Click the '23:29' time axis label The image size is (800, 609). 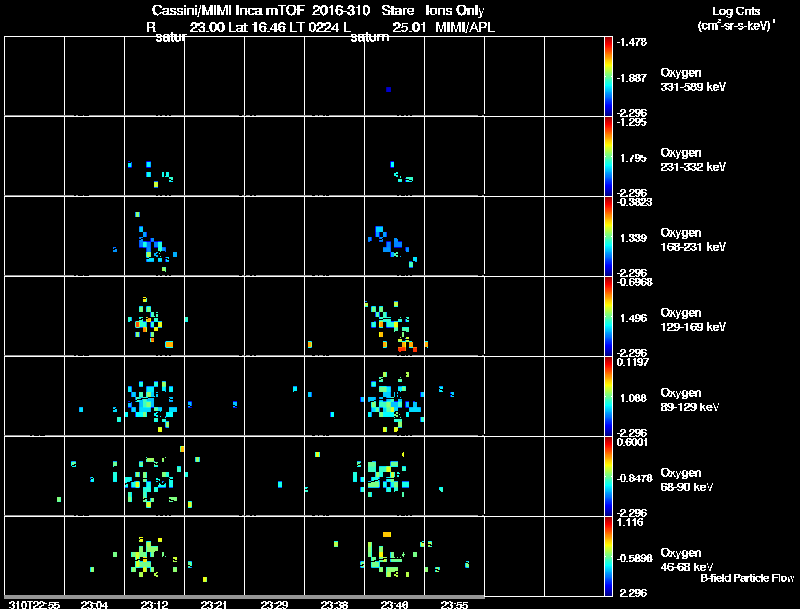274,604
